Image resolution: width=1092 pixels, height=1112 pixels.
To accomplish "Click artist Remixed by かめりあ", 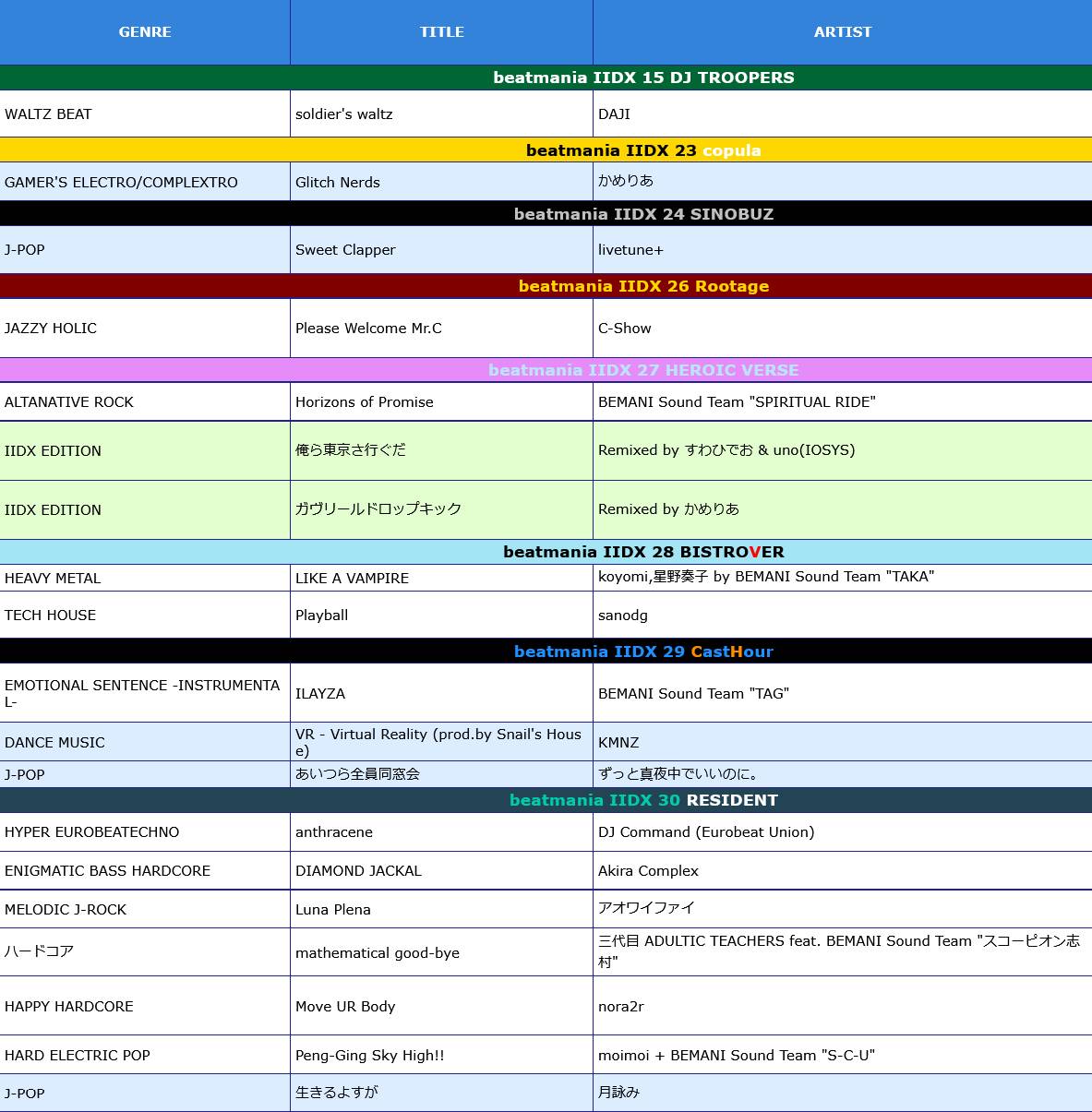I will [668, 509].
